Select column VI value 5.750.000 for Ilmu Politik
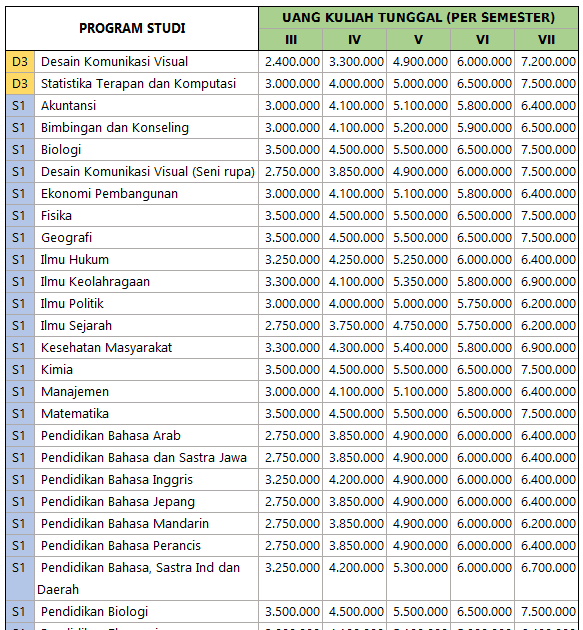 [484, 304]
